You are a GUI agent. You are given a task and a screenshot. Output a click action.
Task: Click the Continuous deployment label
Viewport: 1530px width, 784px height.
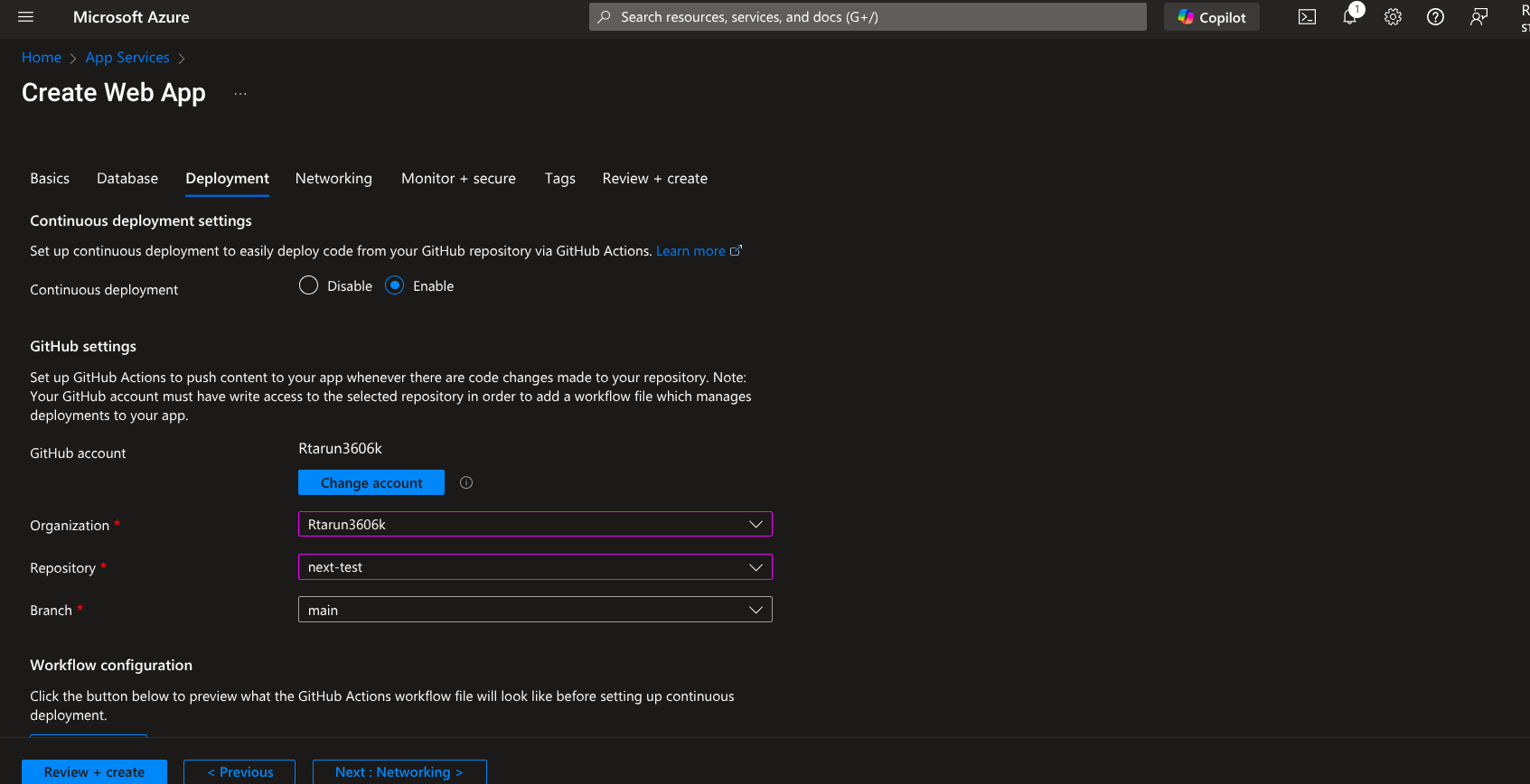(x=104, y=290)
